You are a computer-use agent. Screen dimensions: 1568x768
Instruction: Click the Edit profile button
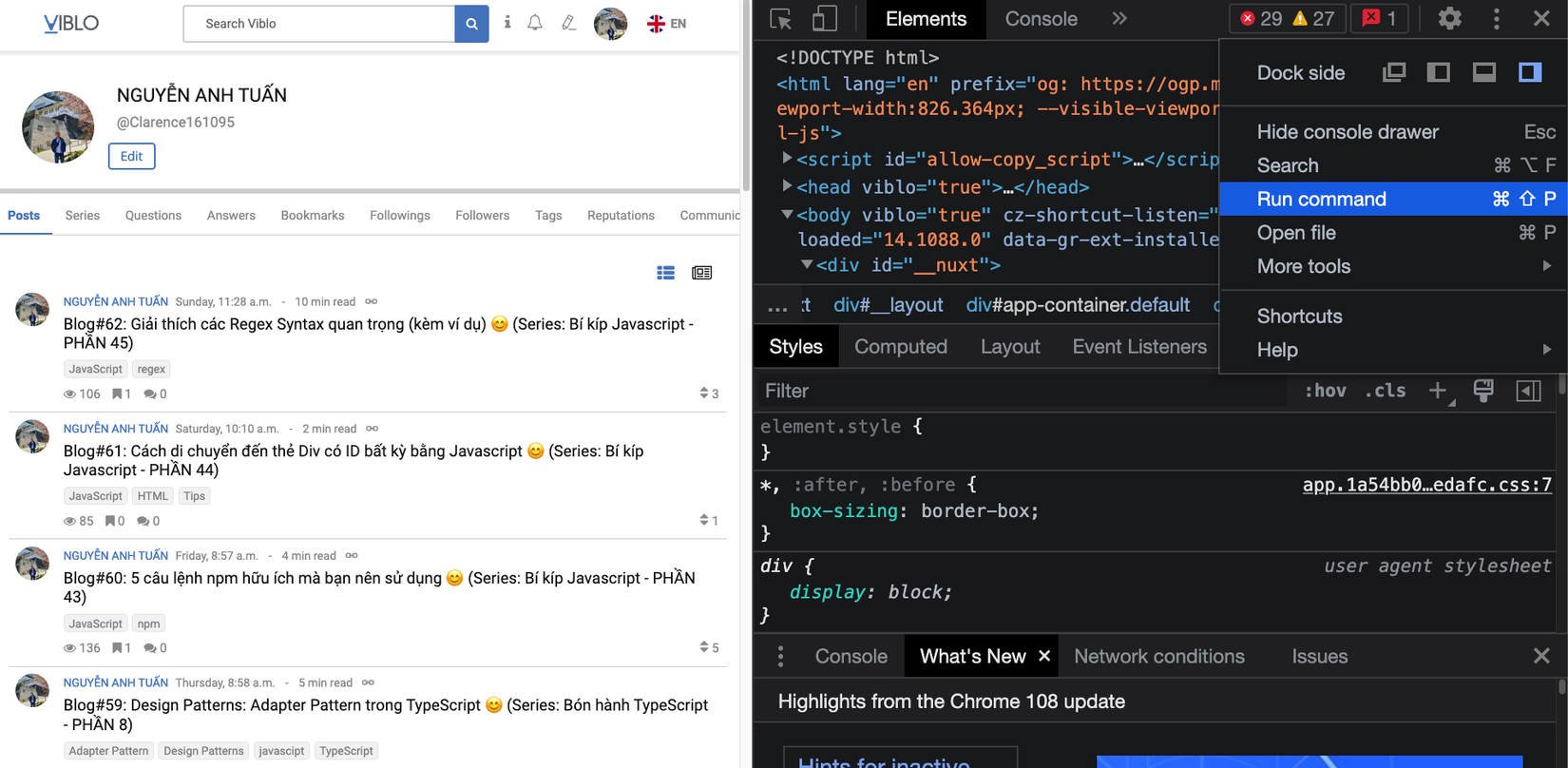[x=131, y=156]
